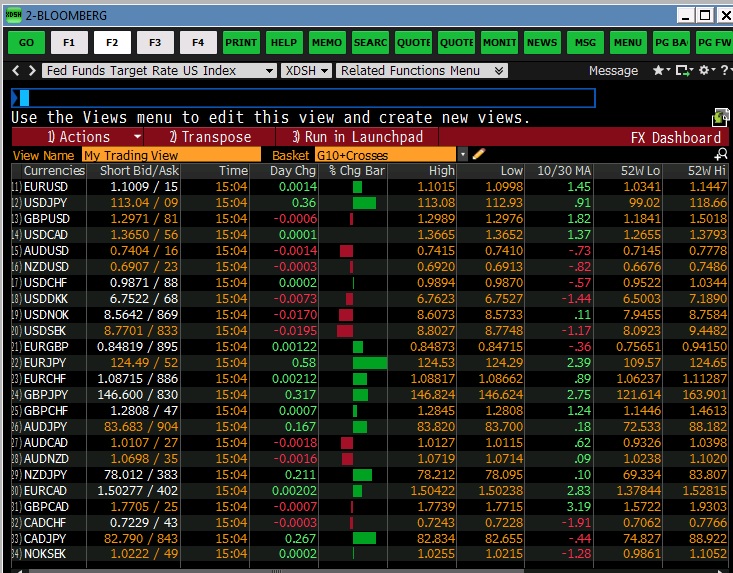
Task: Click the MSG toolbar button
Action: (585, 43)
